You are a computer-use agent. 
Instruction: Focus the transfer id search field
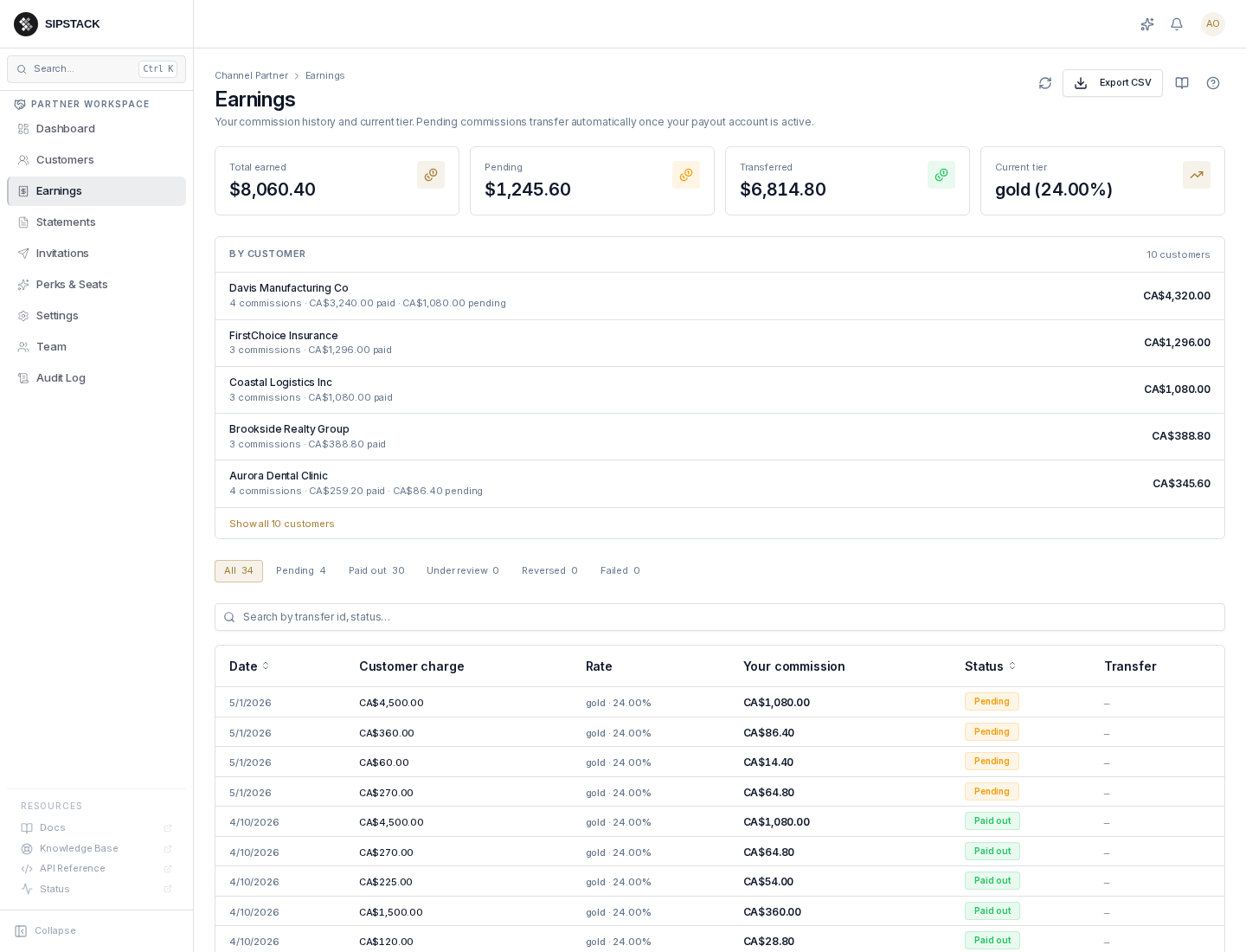point(720,617)
